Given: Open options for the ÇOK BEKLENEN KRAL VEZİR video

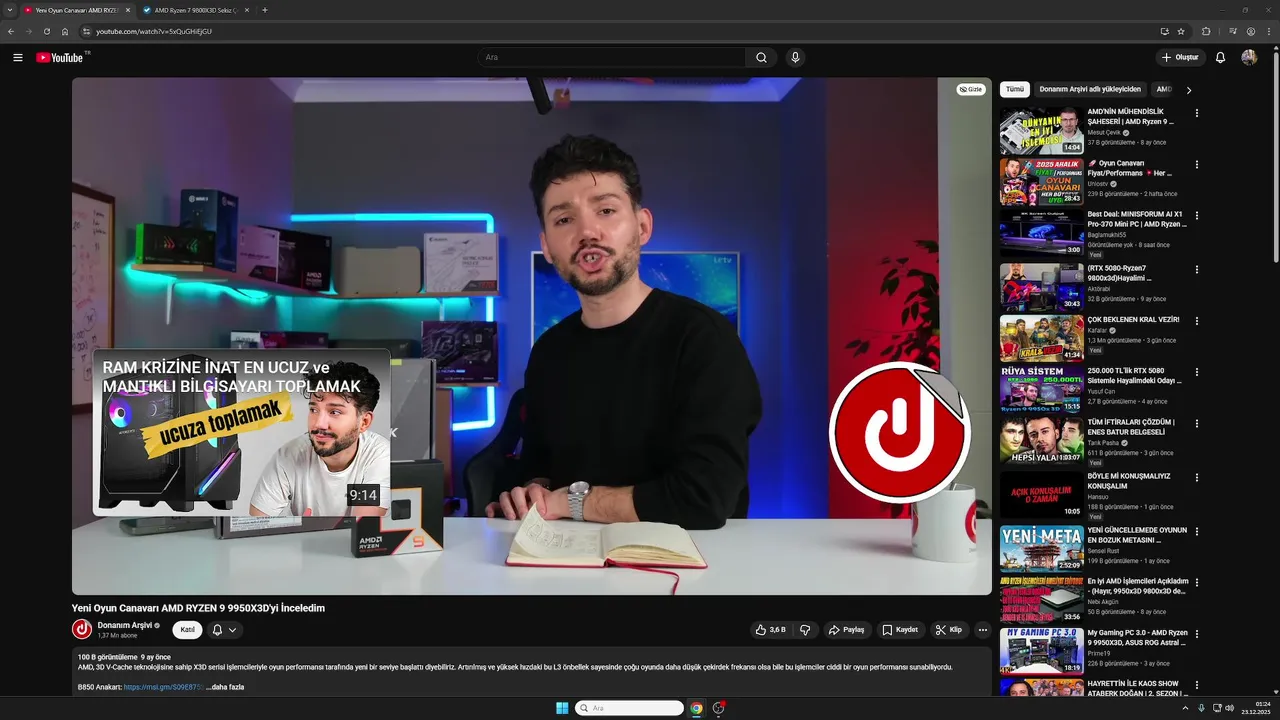Looking at the screenshot, I should [1196, 321].
